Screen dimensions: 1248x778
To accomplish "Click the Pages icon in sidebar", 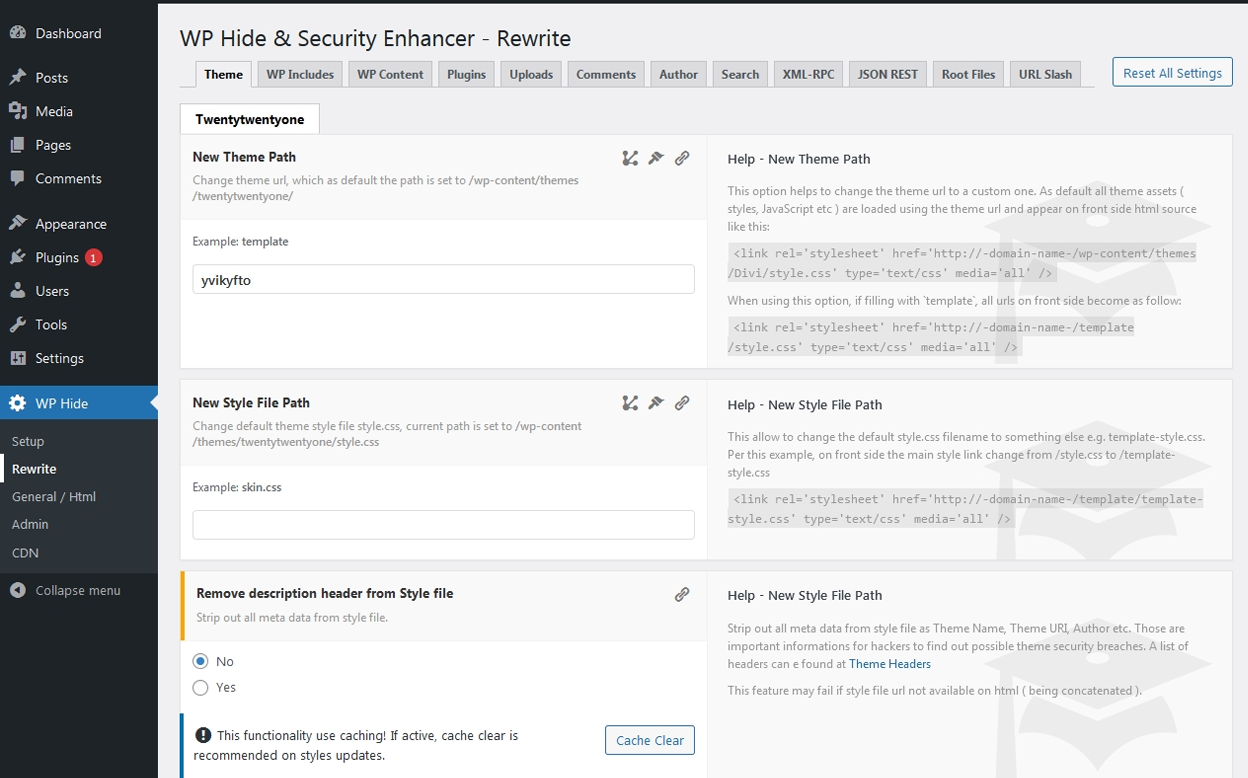I will (x=18, y=145).
